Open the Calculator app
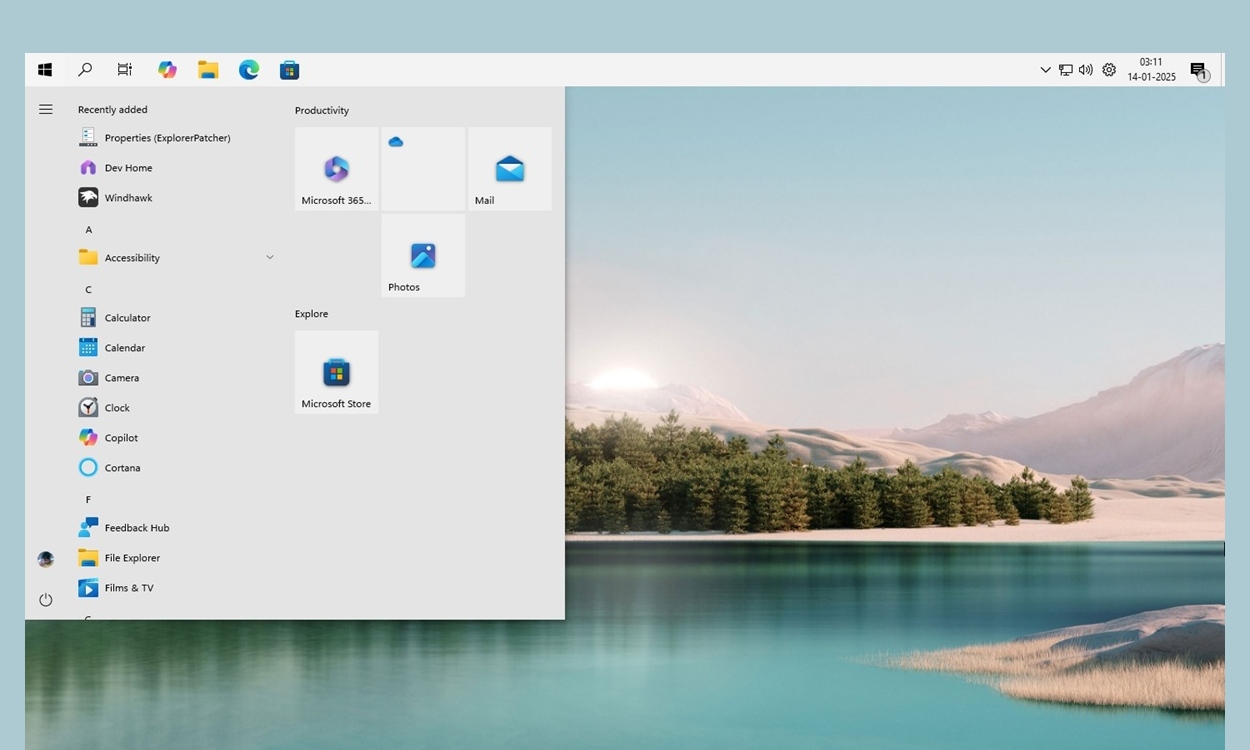 coord(125,317)
